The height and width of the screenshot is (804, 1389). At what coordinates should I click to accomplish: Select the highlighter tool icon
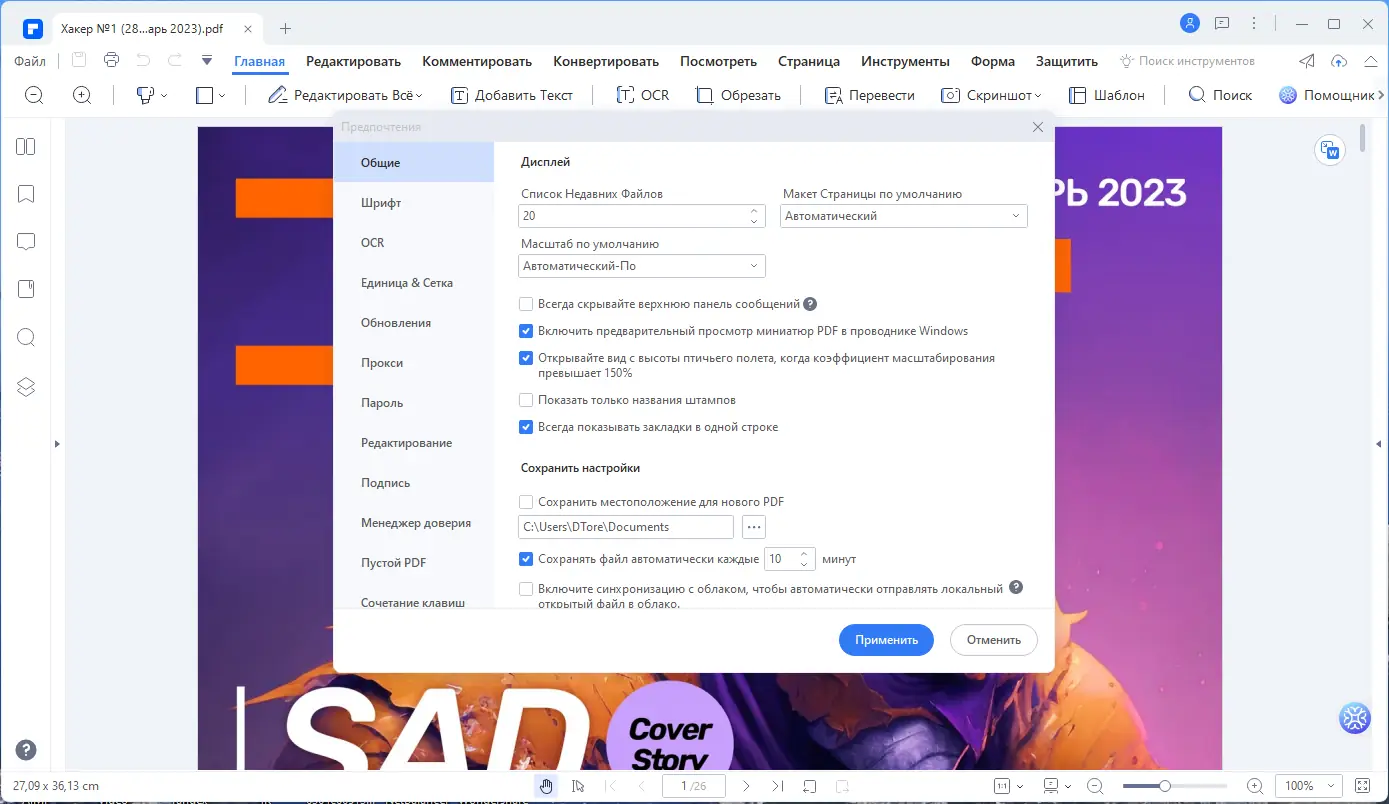click(145, 95)
